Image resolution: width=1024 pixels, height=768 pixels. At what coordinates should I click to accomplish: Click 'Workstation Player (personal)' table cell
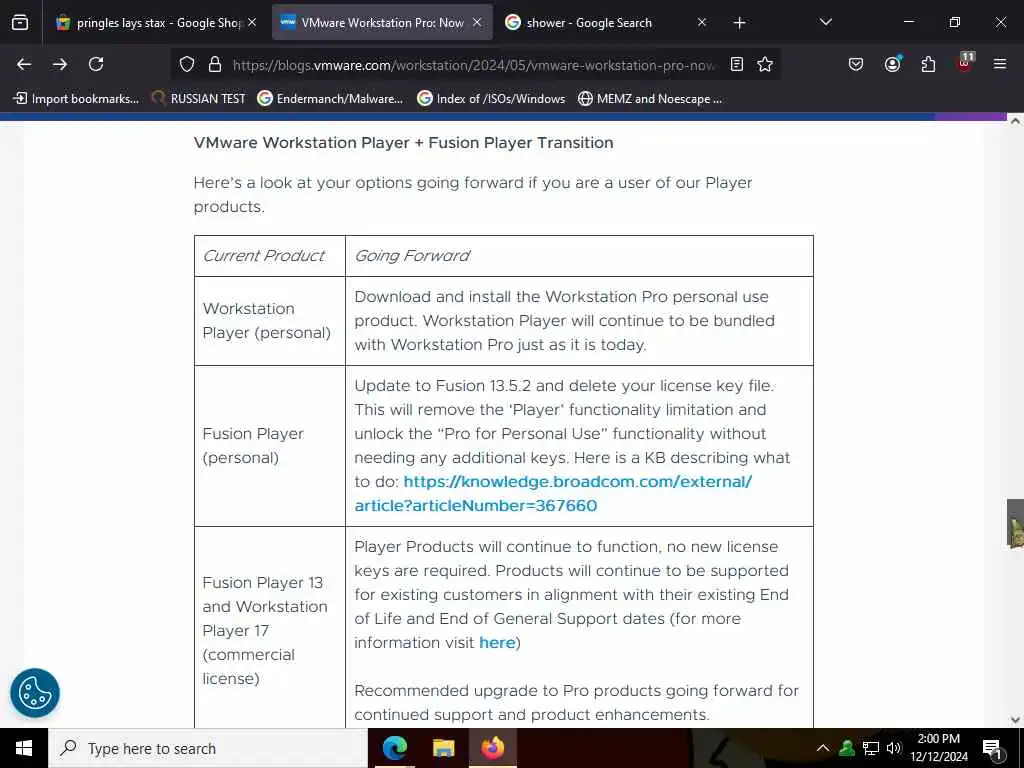[x=270, y=321]
